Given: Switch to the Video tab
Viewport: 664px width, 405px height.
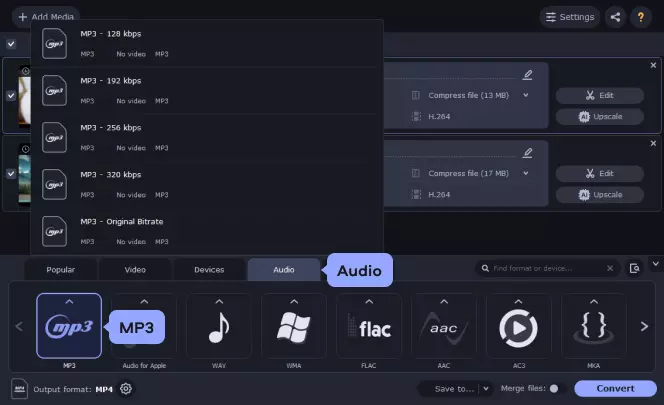Looking at the screenshot, I should (x=135, y=269).
